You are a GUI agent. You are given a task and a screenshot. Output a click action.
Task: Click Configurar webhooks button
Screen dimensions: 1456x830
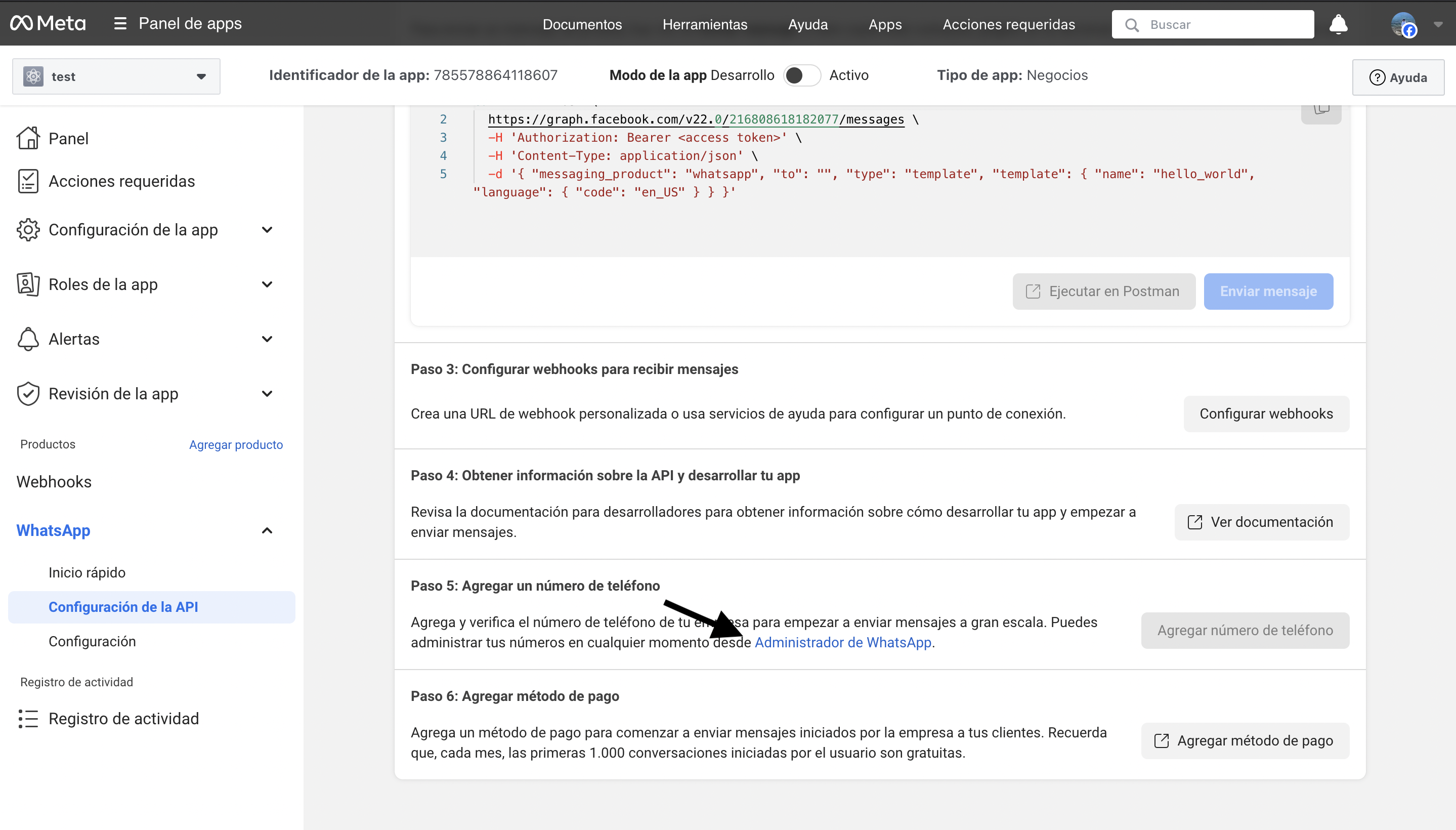click(1266, 414)
